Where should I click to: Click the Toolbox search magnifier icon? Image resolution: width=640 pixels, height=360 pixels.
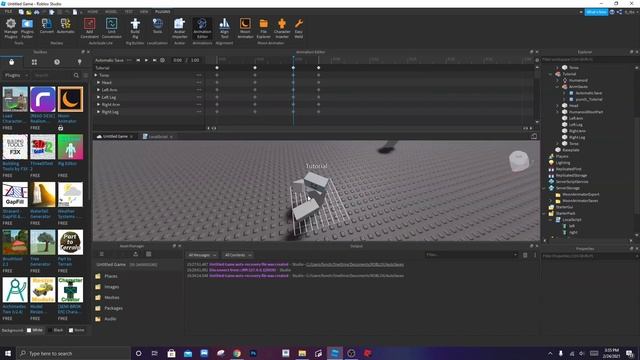point(76,76)
